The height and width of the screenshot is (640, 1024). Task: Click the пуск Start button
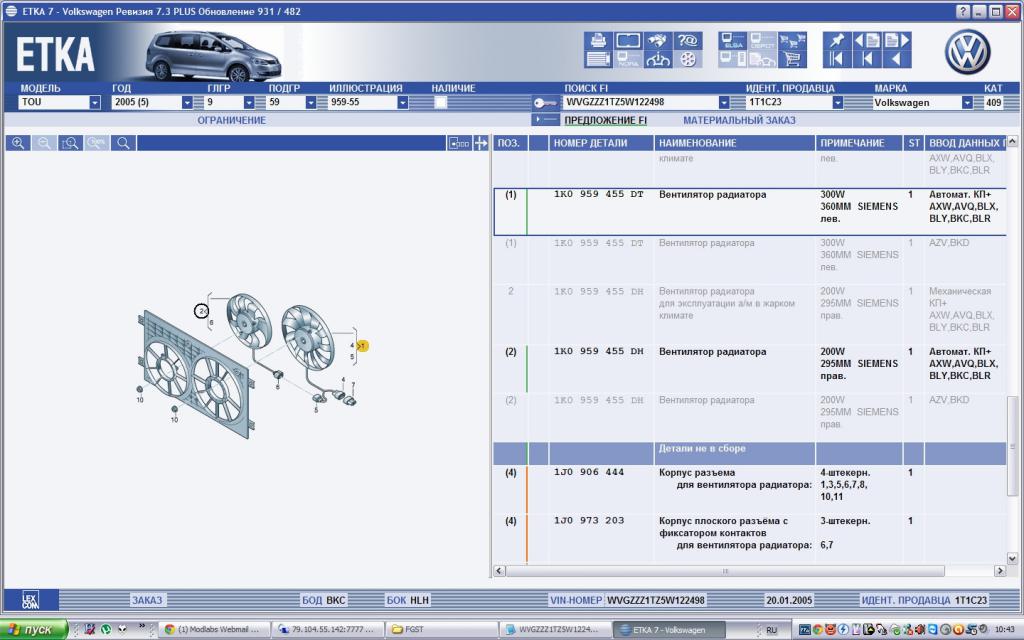pos(34,630)
